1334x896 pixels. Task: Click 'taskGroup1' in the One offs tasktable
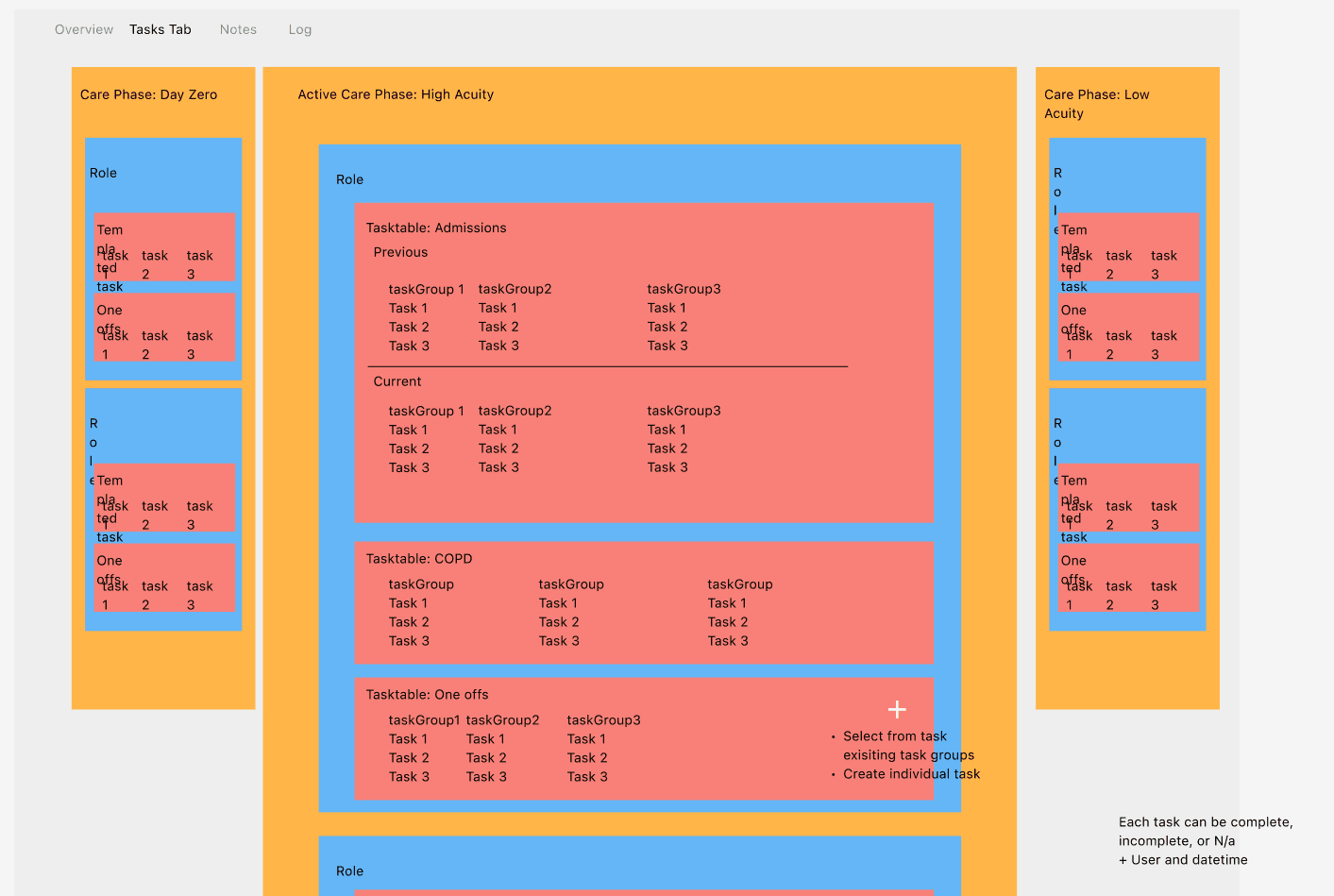click(x=425, y=720)
